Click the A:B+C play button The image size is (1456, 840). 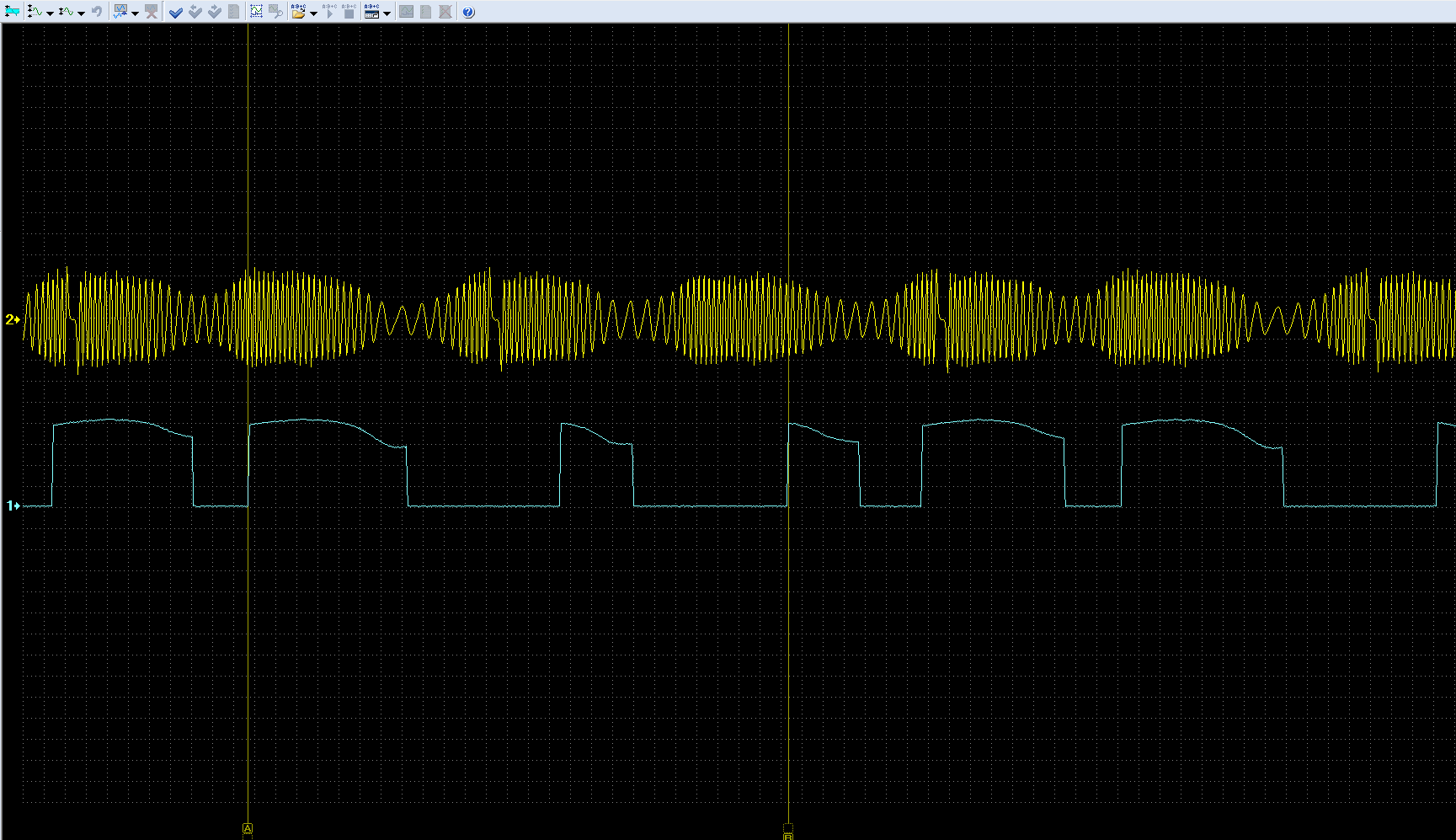coord(329,12)
